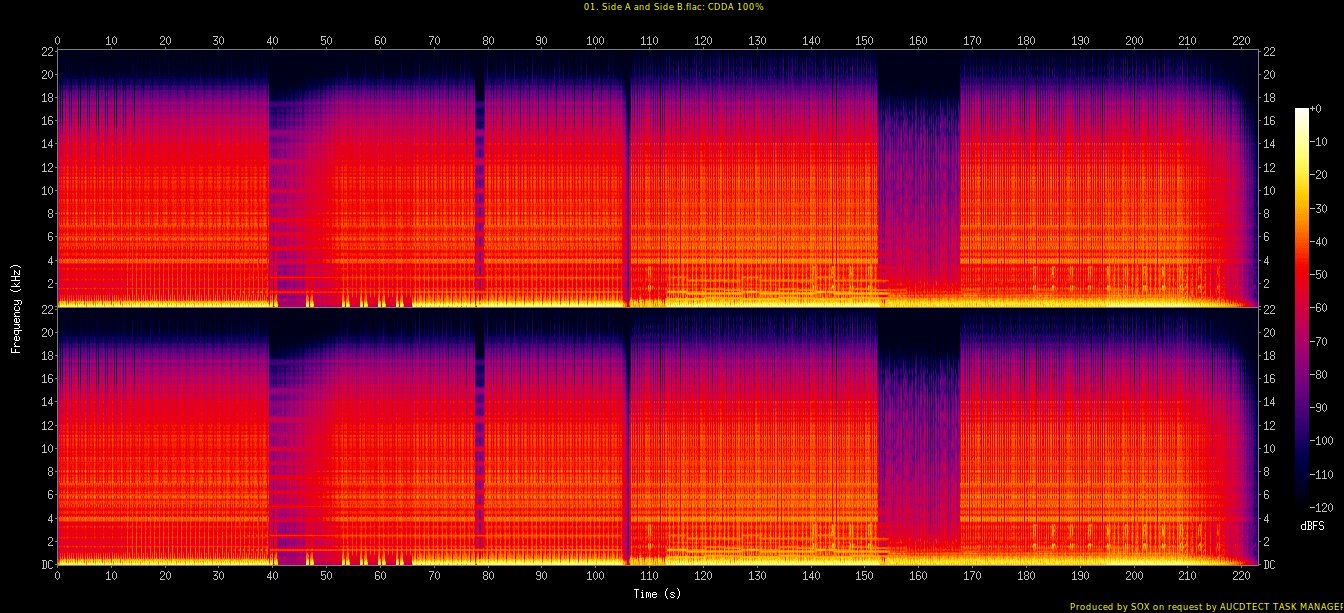Viewport: 1344px width, 613px height.
Task: Click the "Produced by SOX" footer text
Action: tap(1205, 606)
